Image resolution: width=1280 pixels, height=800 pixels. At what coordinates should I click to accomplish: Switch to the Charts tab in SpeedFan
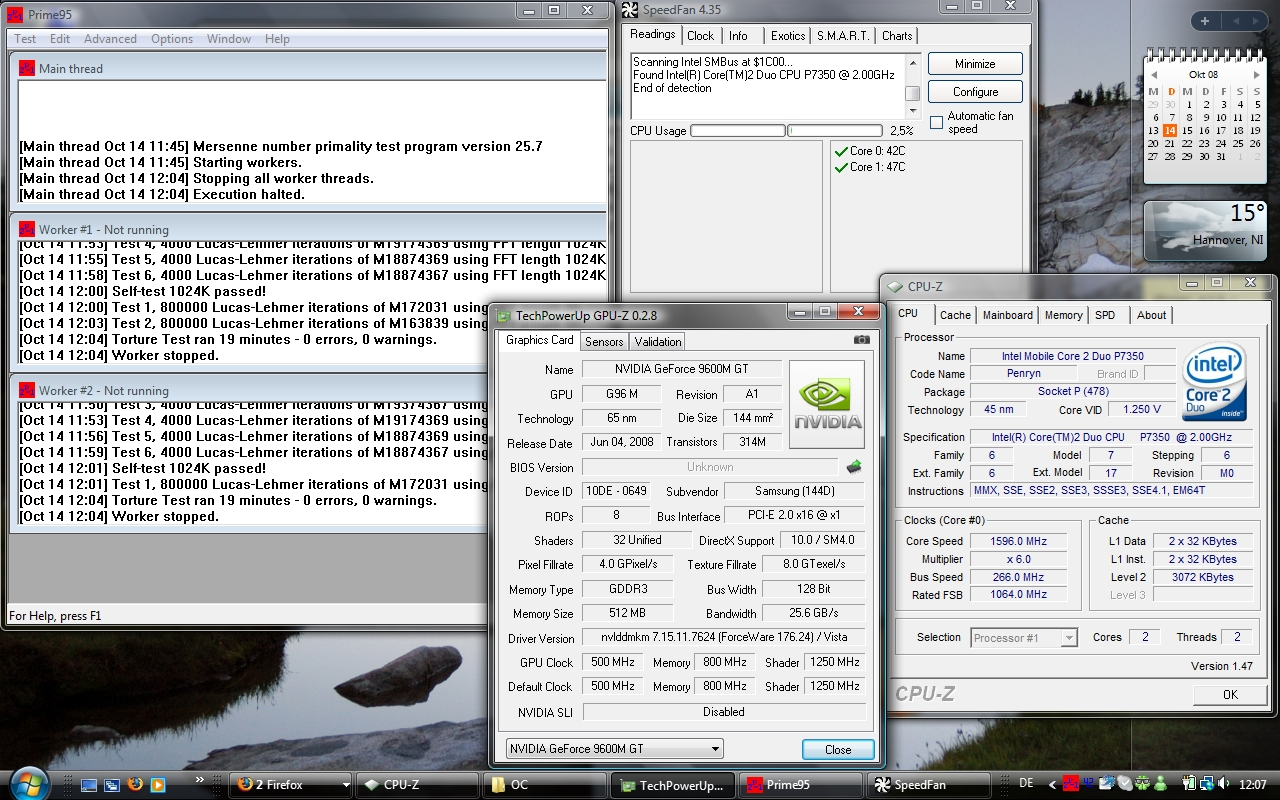click(897, 36)
